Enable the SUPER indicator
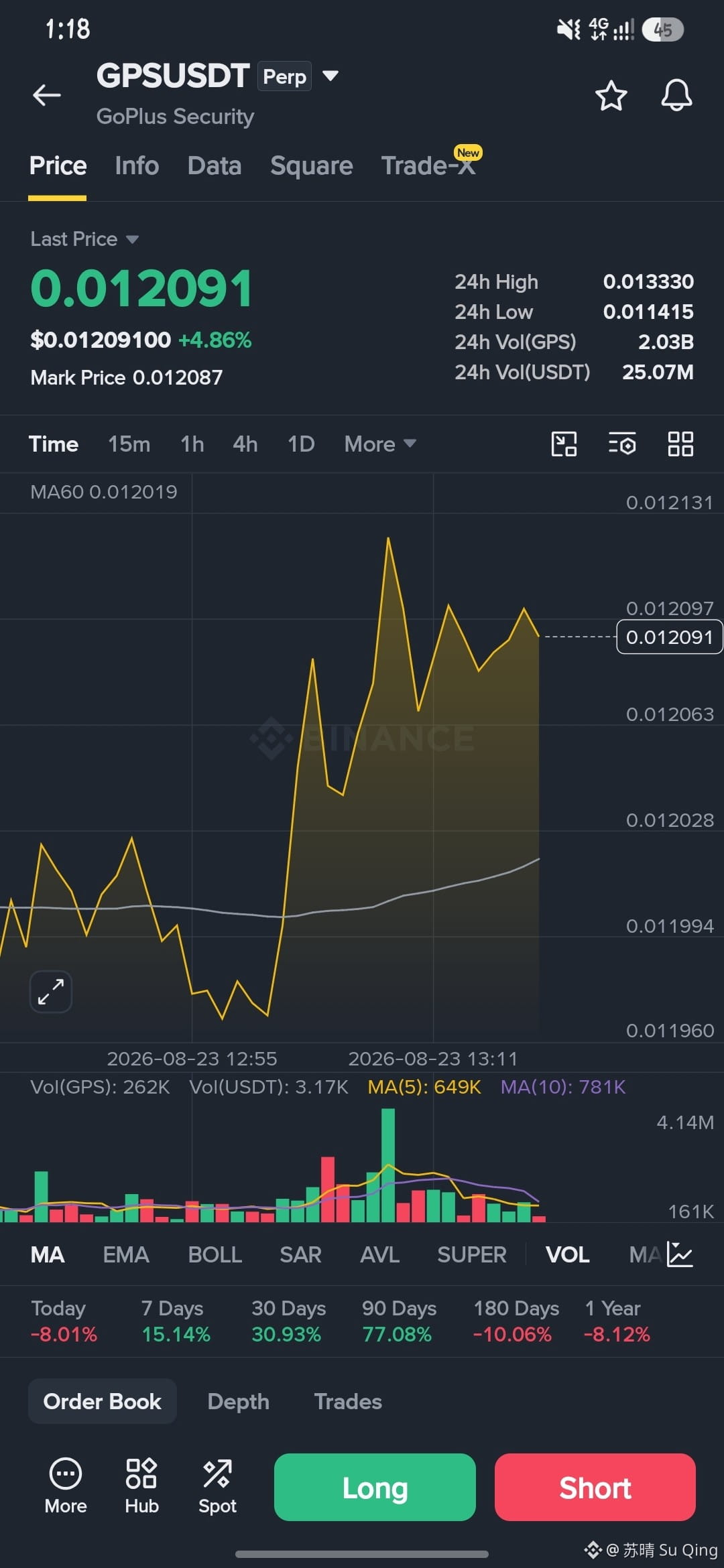This screenshot has height=1568, width=724. (472, 1254)
